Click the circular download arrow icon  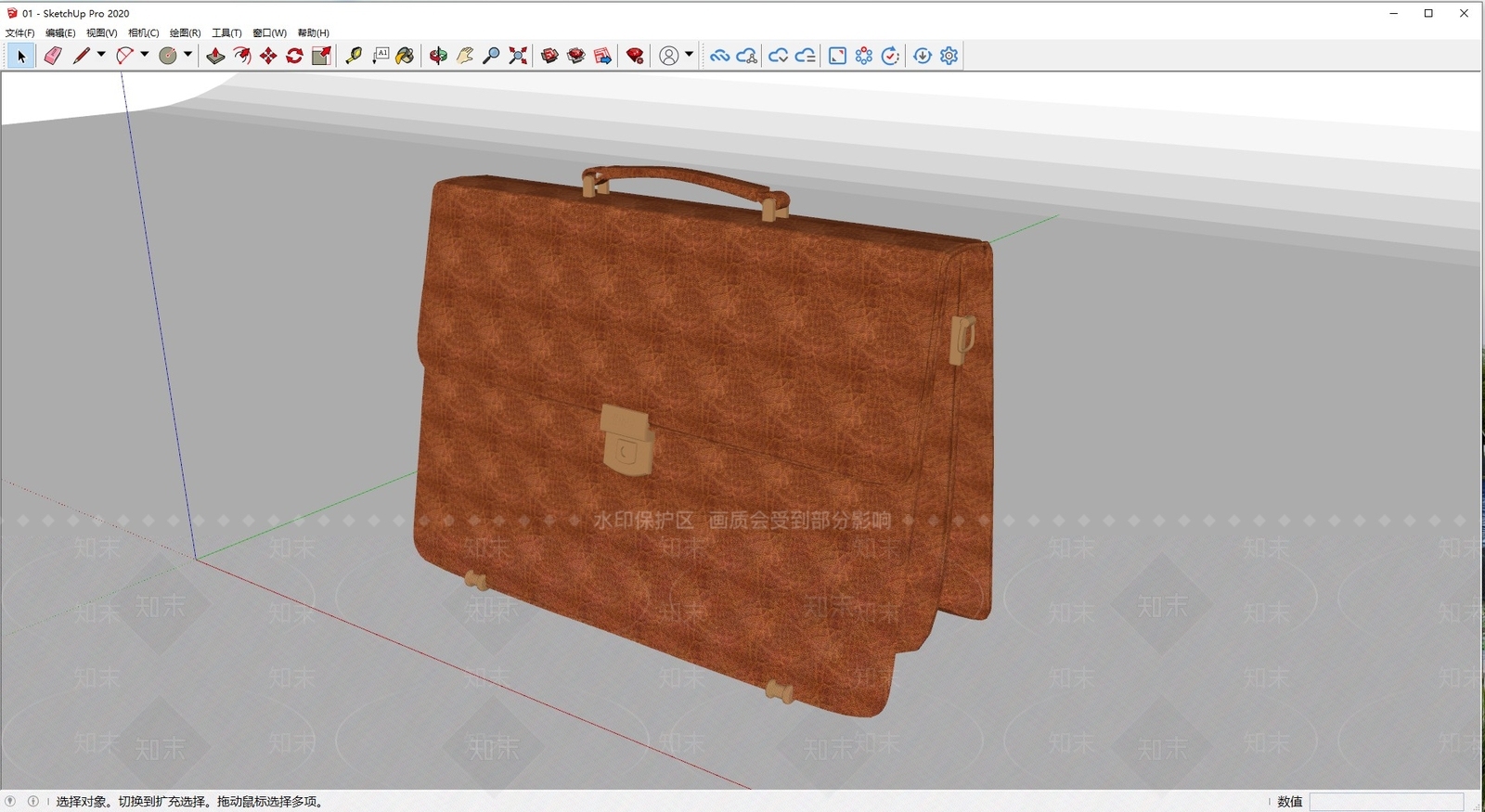click(x=923, y=56)
